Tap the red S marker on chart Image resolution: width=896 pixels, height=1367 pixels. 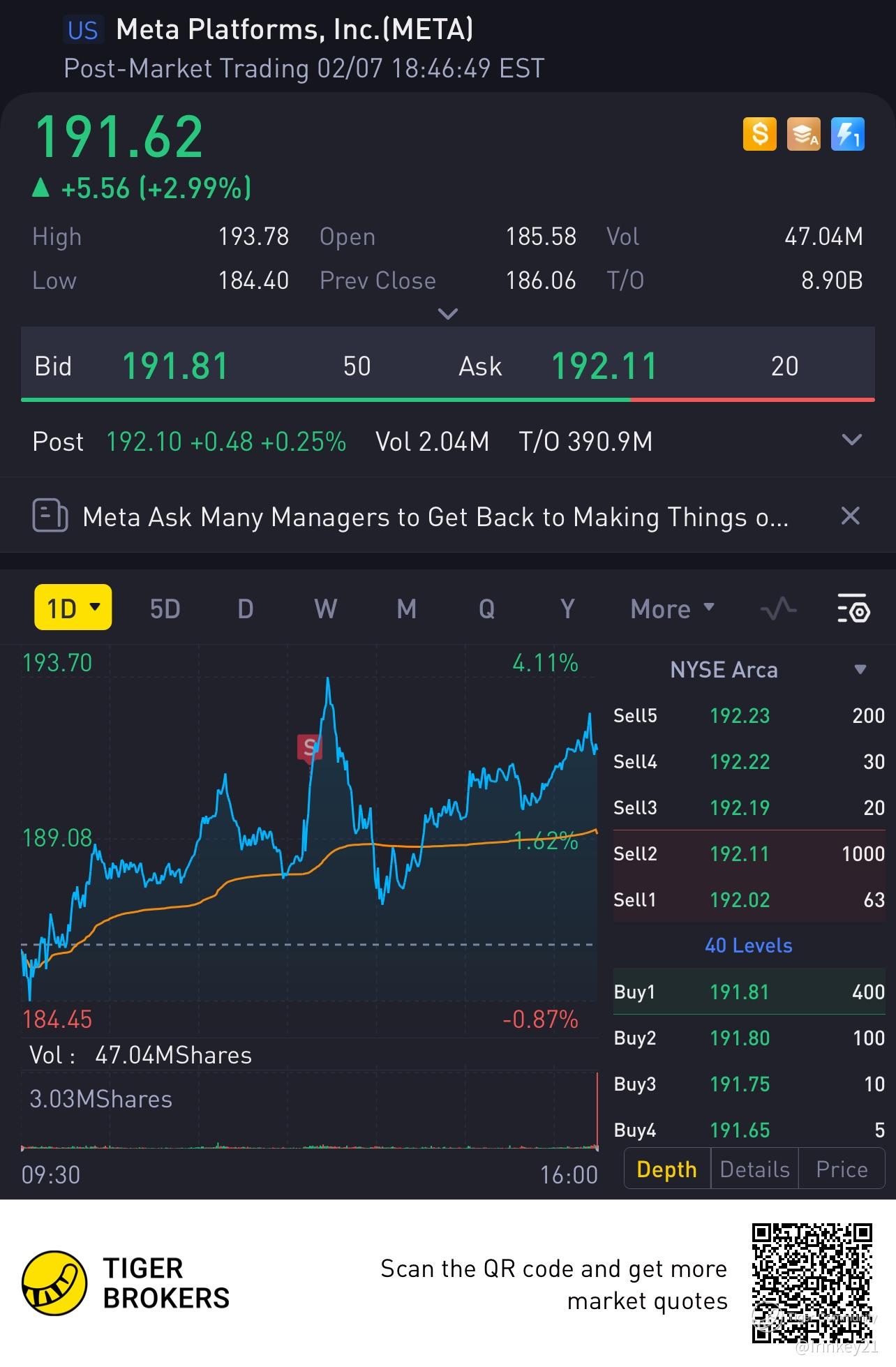pos(309,749)
